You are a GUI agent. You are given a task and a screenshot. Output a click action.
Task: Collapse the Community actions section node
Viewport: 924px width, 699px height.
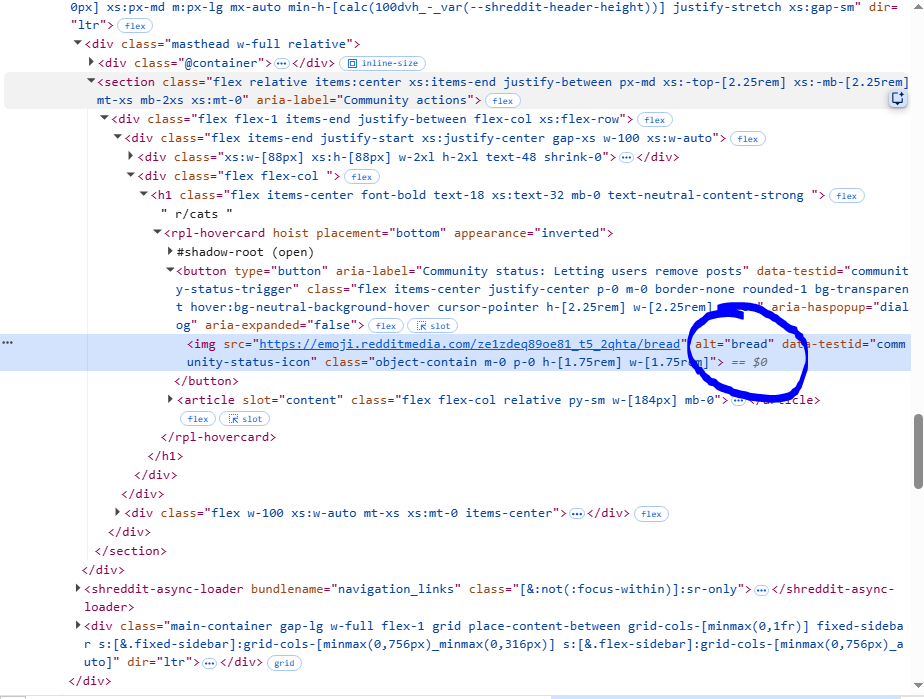tap(91, 81)
